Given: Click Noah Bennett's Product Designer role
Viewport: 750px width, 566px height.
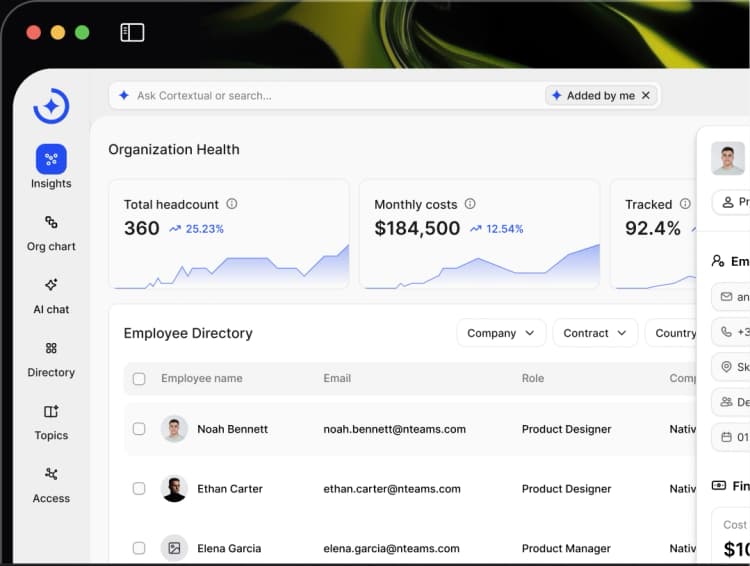Looking at the screenshot, I should point(566,429).
